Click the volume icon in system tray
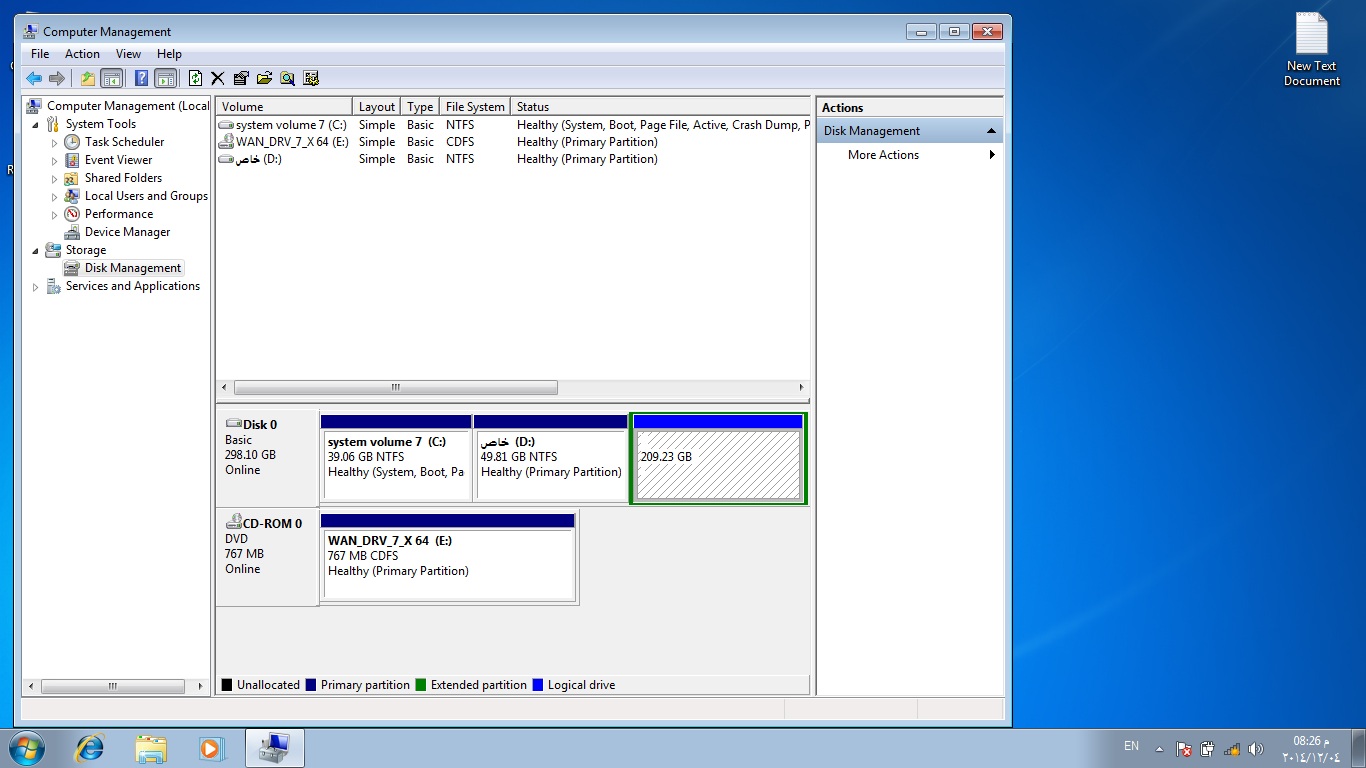Viewport: 1366px width, 768px height. (x=1256, y=748)
